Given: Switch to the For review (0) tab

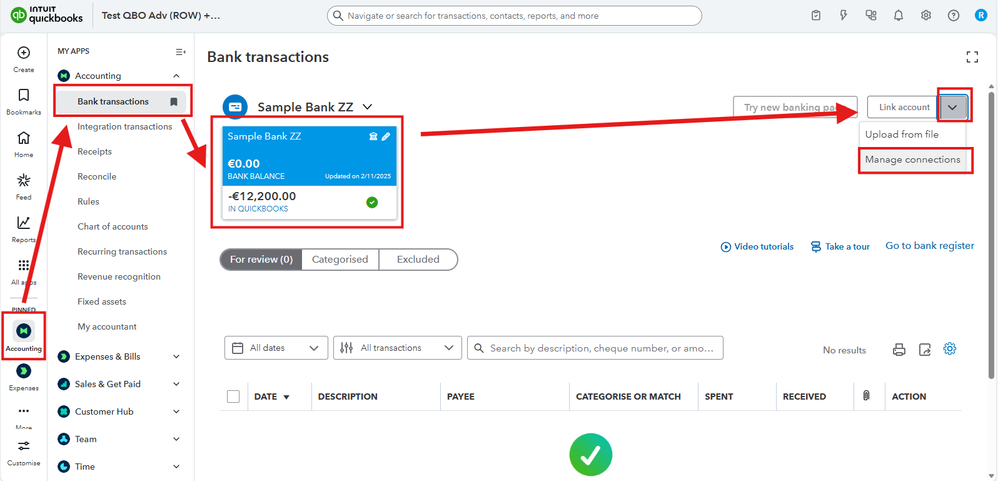Looking at the screenshot, I should tap(261, 260).
